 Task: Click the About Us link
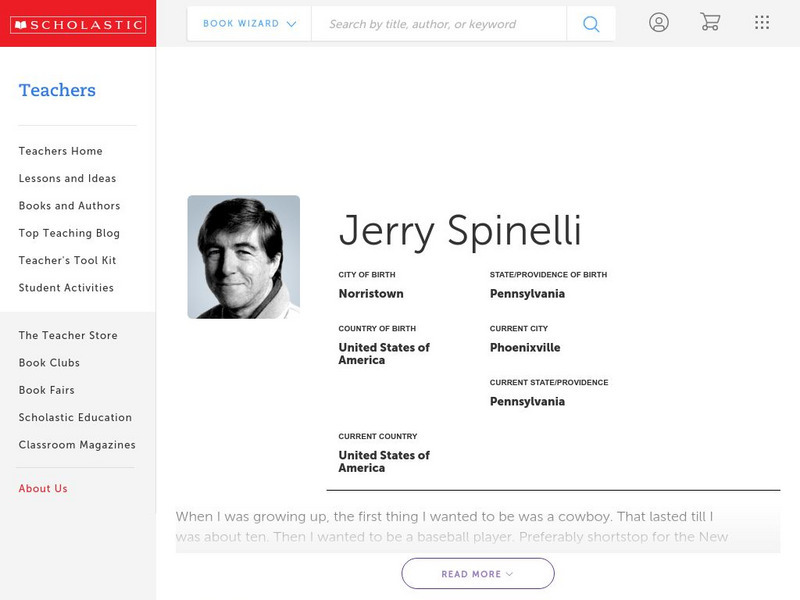(x=43, y=489)
